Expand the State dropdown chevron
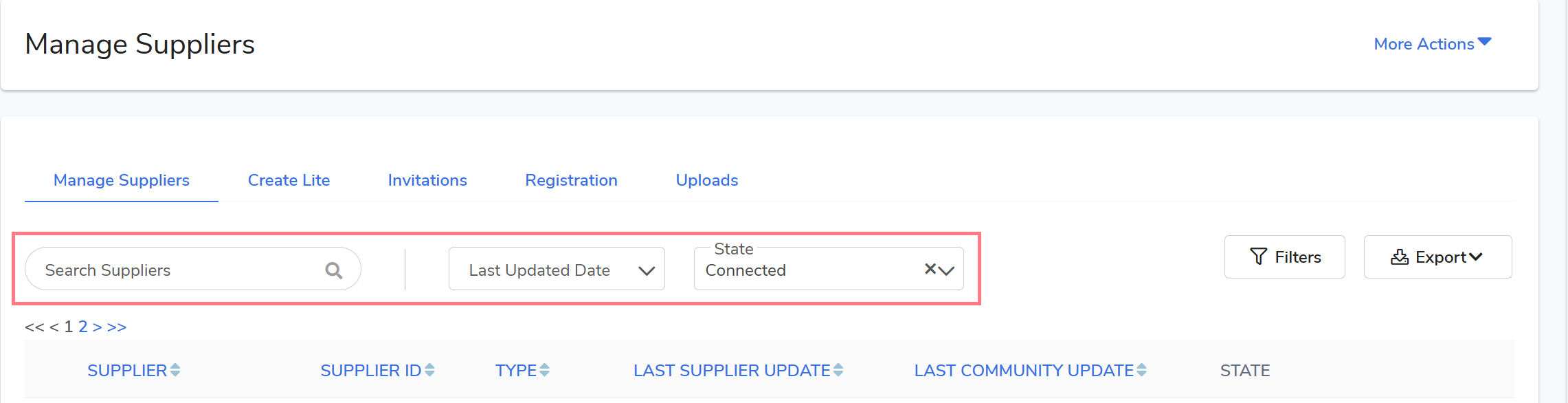1568x403 pixels. pos(947,270)
